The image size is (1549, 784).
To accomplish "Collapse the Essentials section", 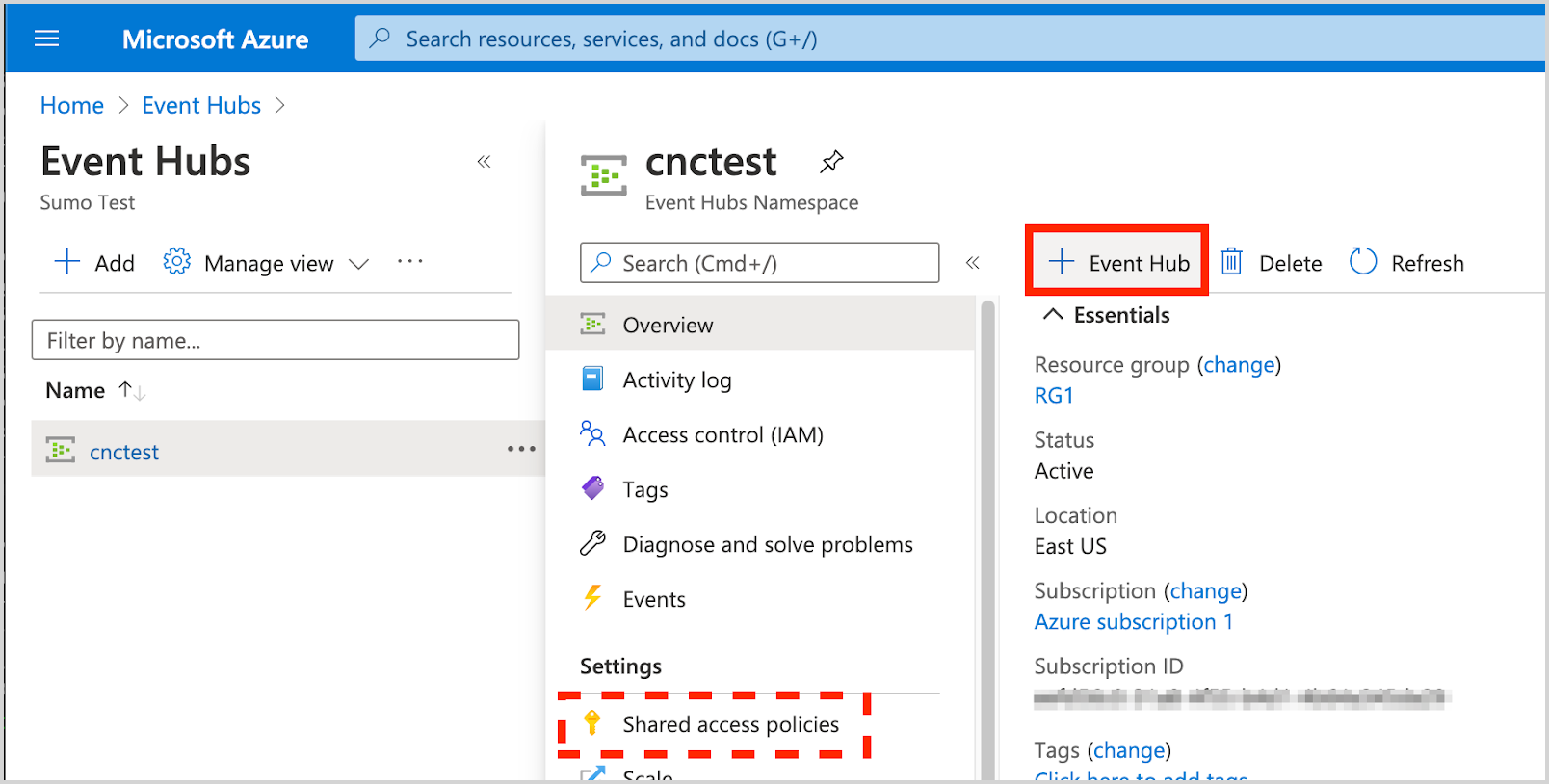I will (x=1053, y=315).
